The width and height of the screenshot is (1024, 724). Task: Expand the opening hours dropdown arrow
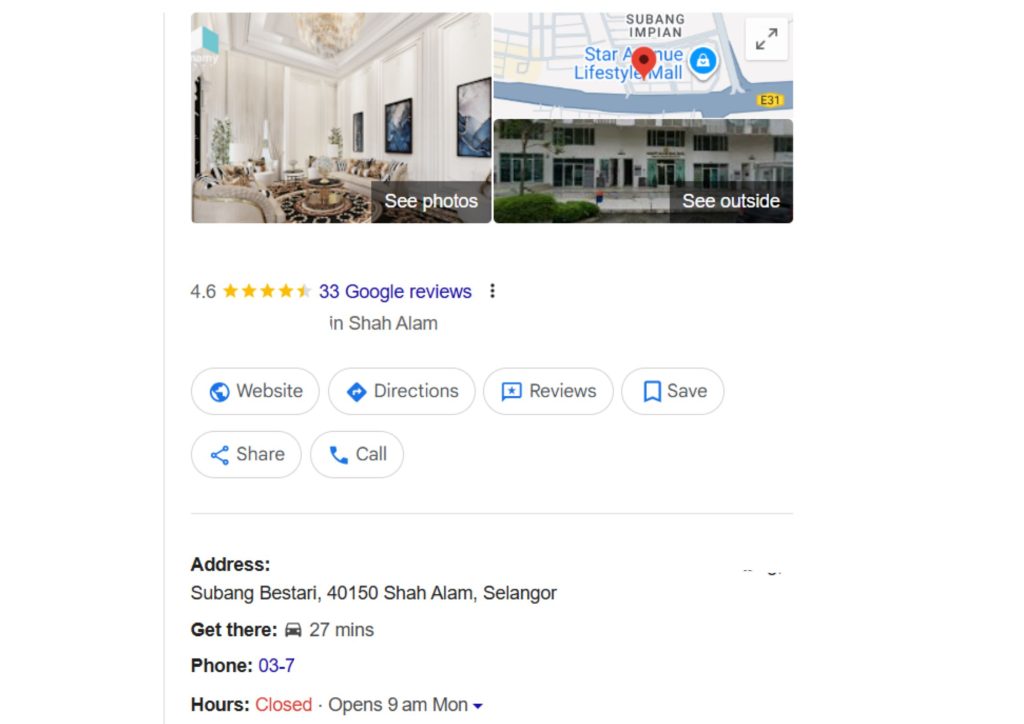pos(477,706)
